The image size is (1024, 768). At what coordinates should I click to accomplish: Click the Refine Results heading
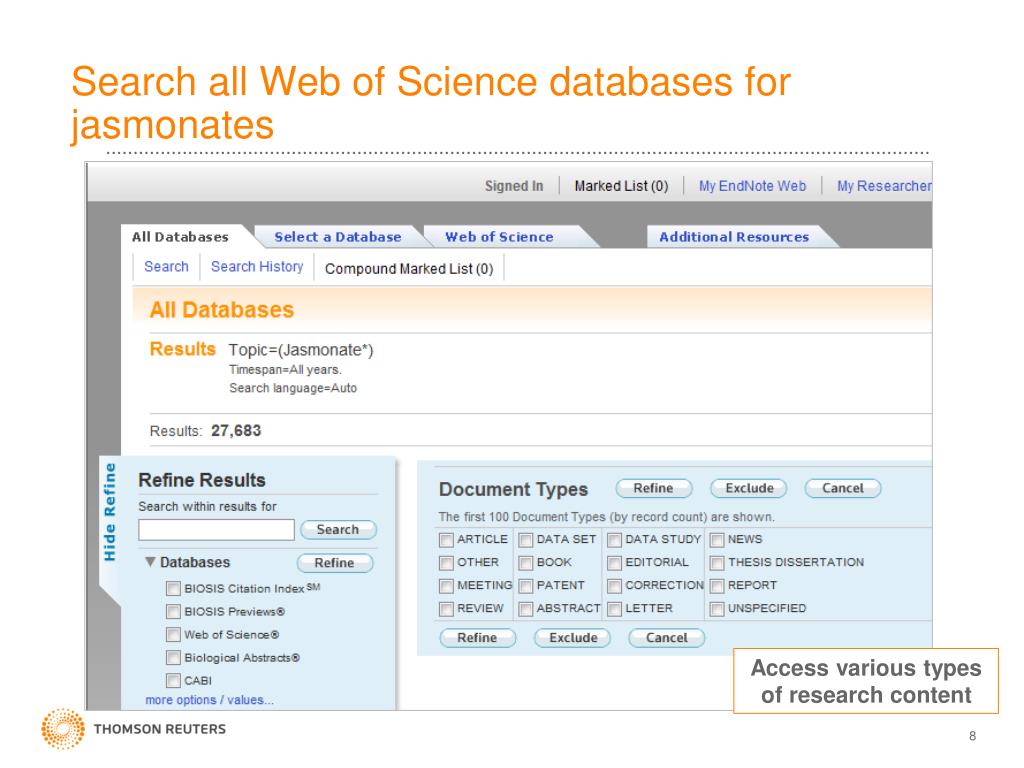pyautogui.click(x=202, y=481)
